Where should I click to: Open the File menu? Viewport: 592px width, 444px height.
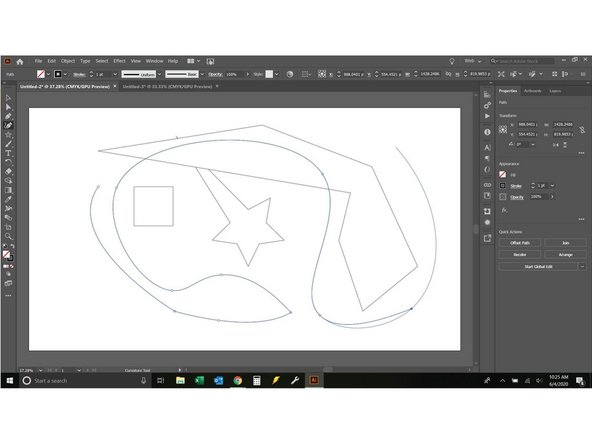pos(39,61)
